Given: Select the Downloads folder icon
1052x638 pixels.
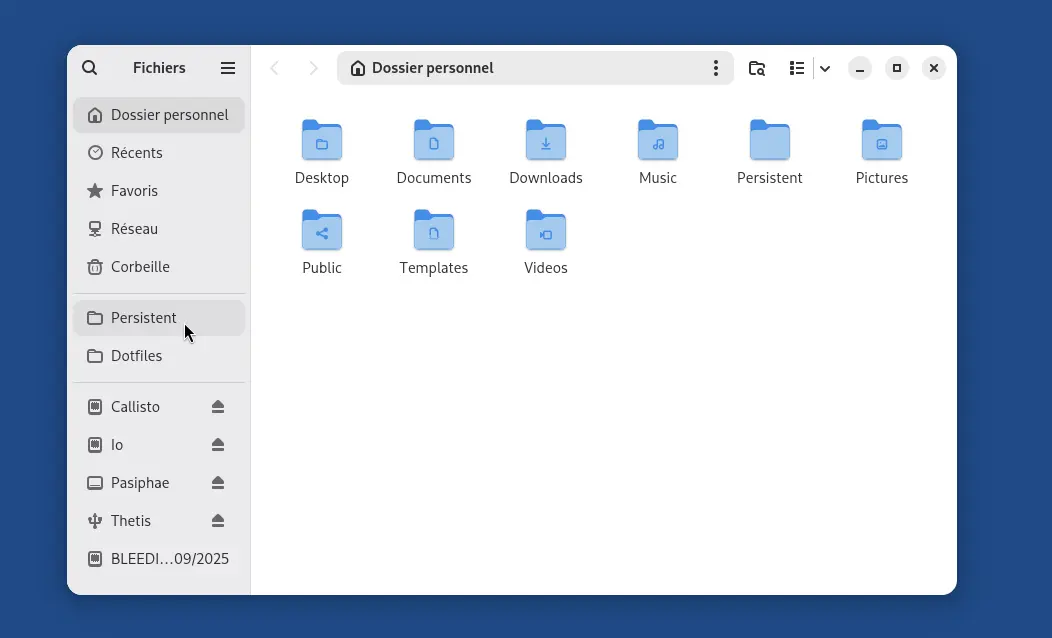Looking at the screenshot, I should tap(546, 140).
